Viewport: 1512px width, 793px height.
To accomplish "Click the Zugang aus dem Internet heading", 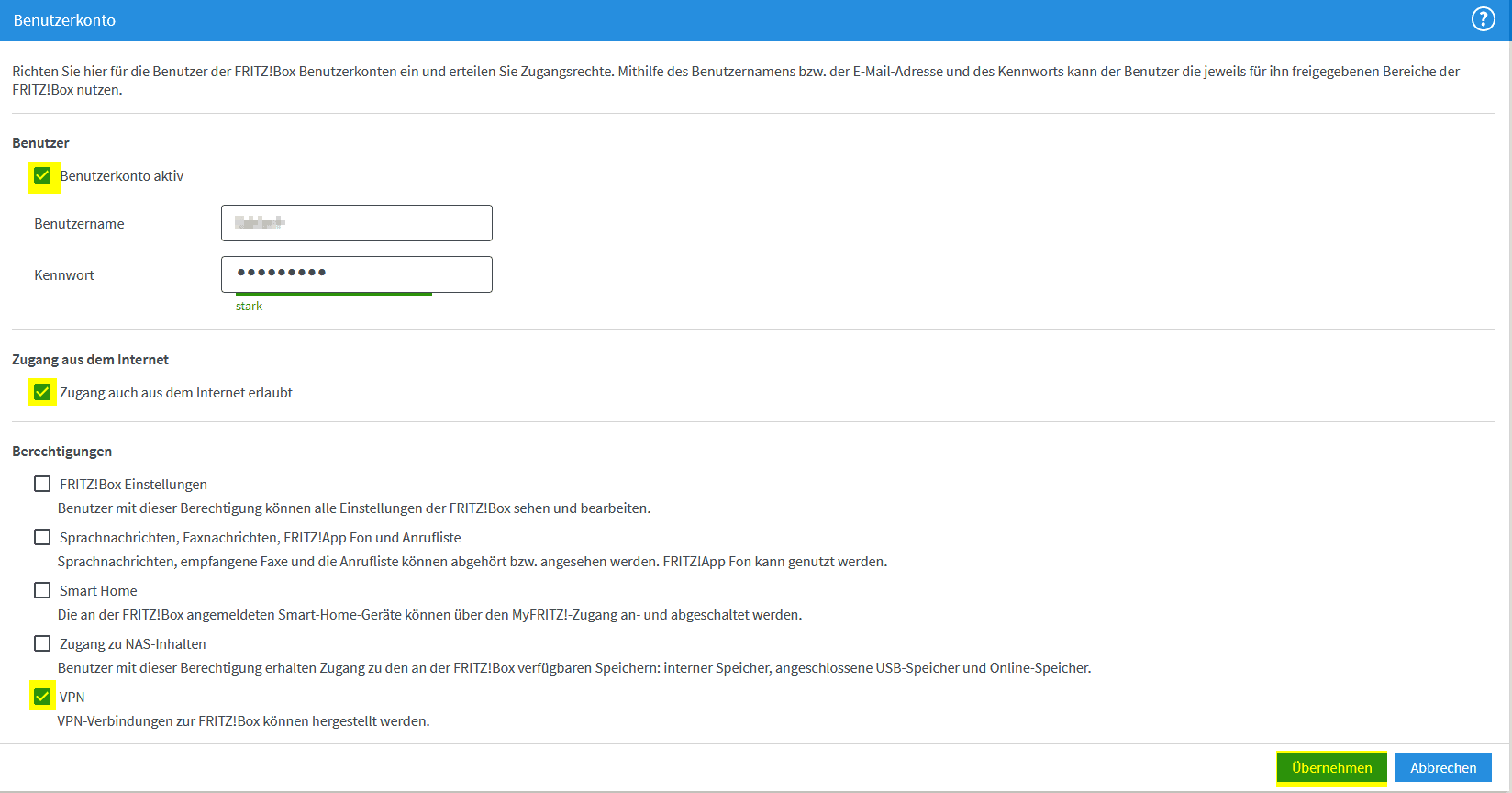I will [90, 360].
